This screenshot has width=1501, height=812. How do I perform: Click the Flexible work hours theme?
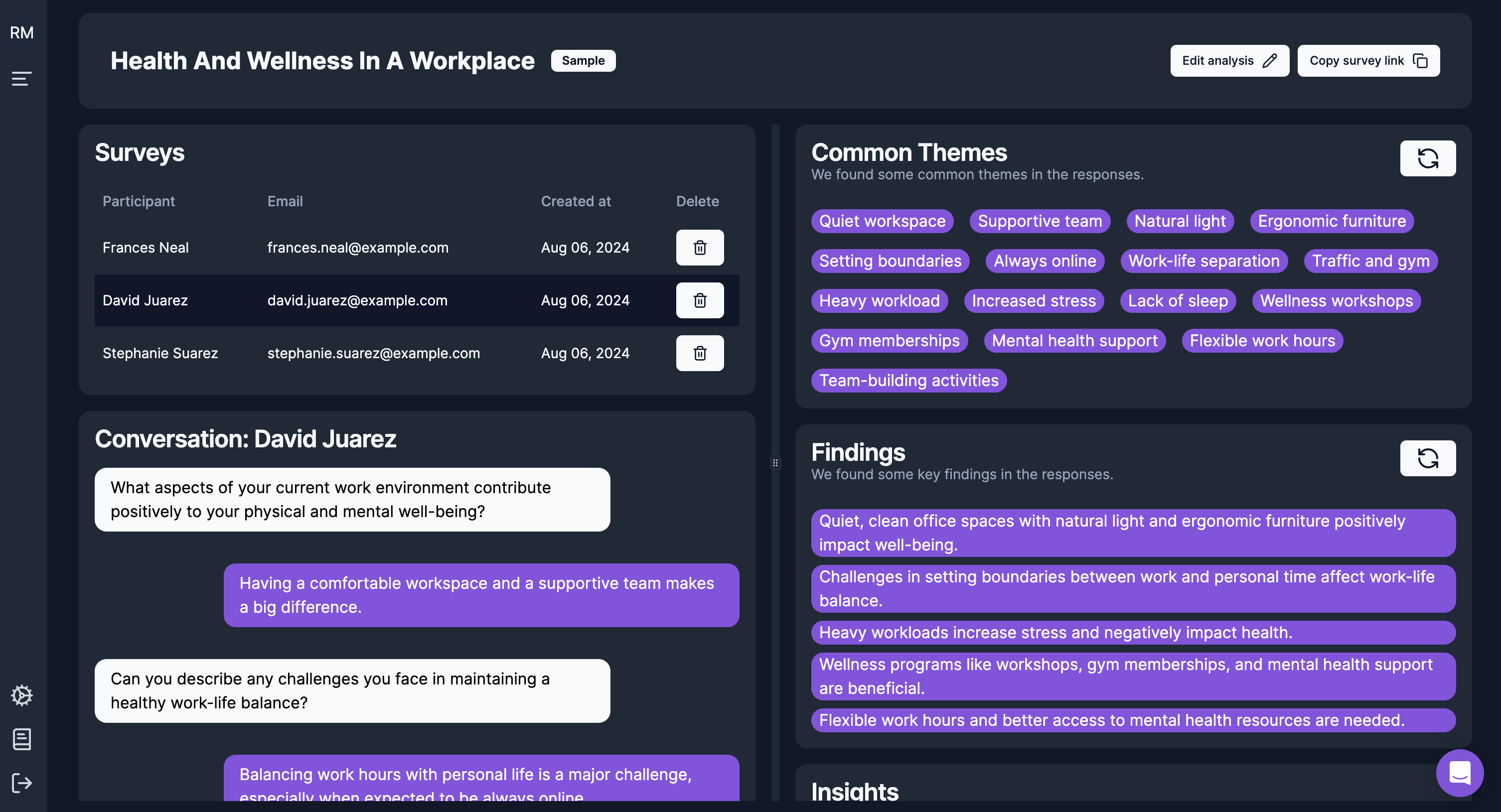point(1261,341)
